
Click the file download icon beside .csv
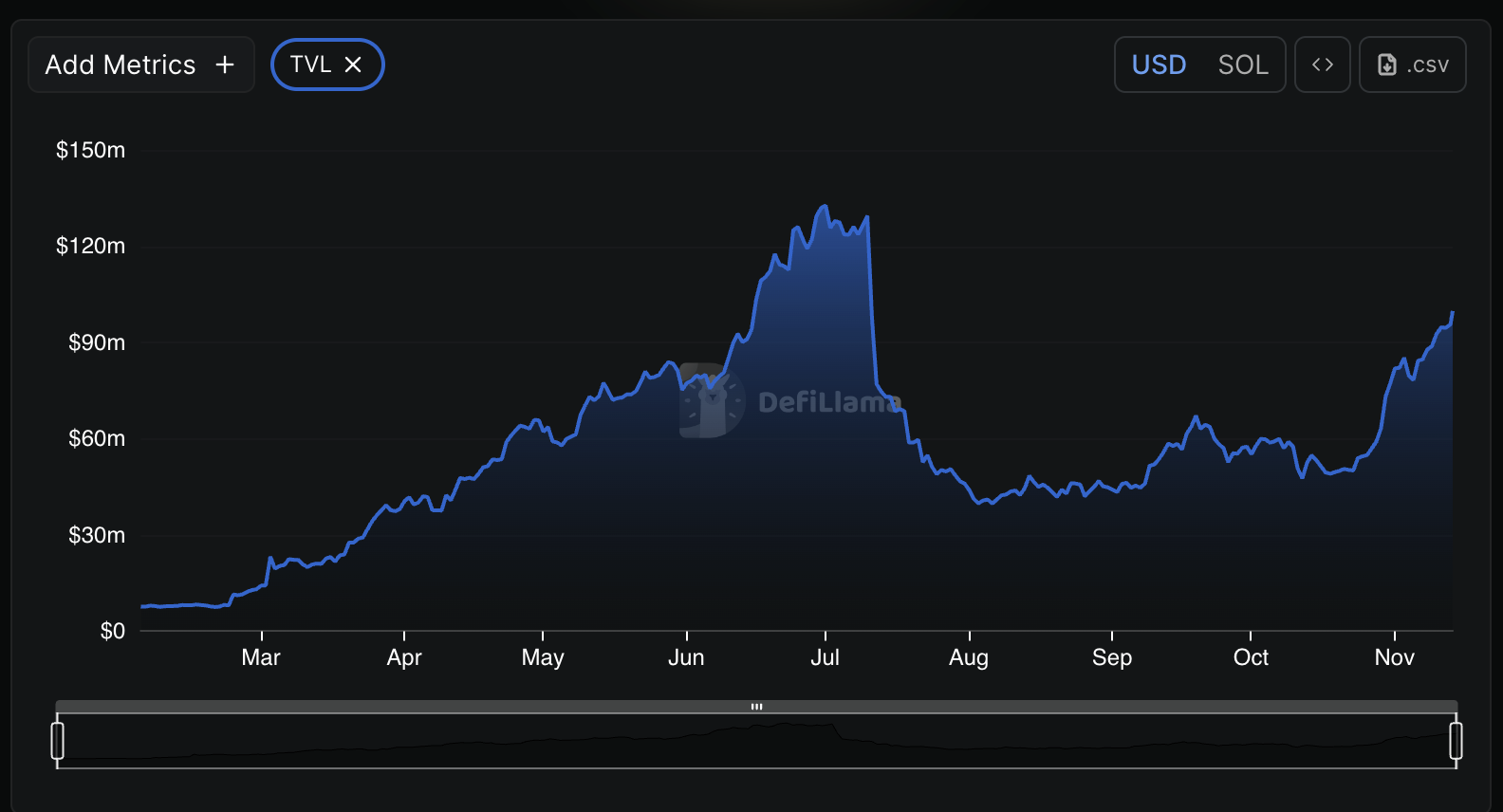pyautogui.click(x=1386, y=65)
